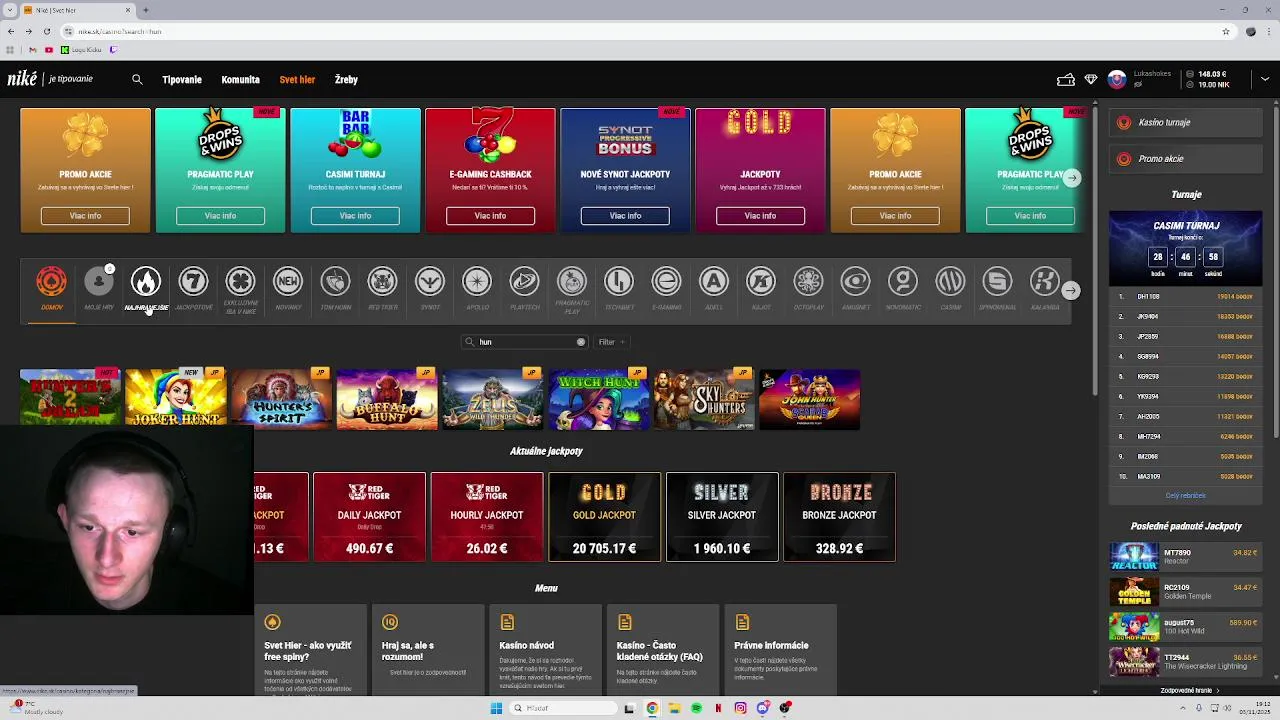Open the Hunter's 2 Dream game
Image resolution: width=1280 pixels, height=720 pixels.
coord(70,398)
